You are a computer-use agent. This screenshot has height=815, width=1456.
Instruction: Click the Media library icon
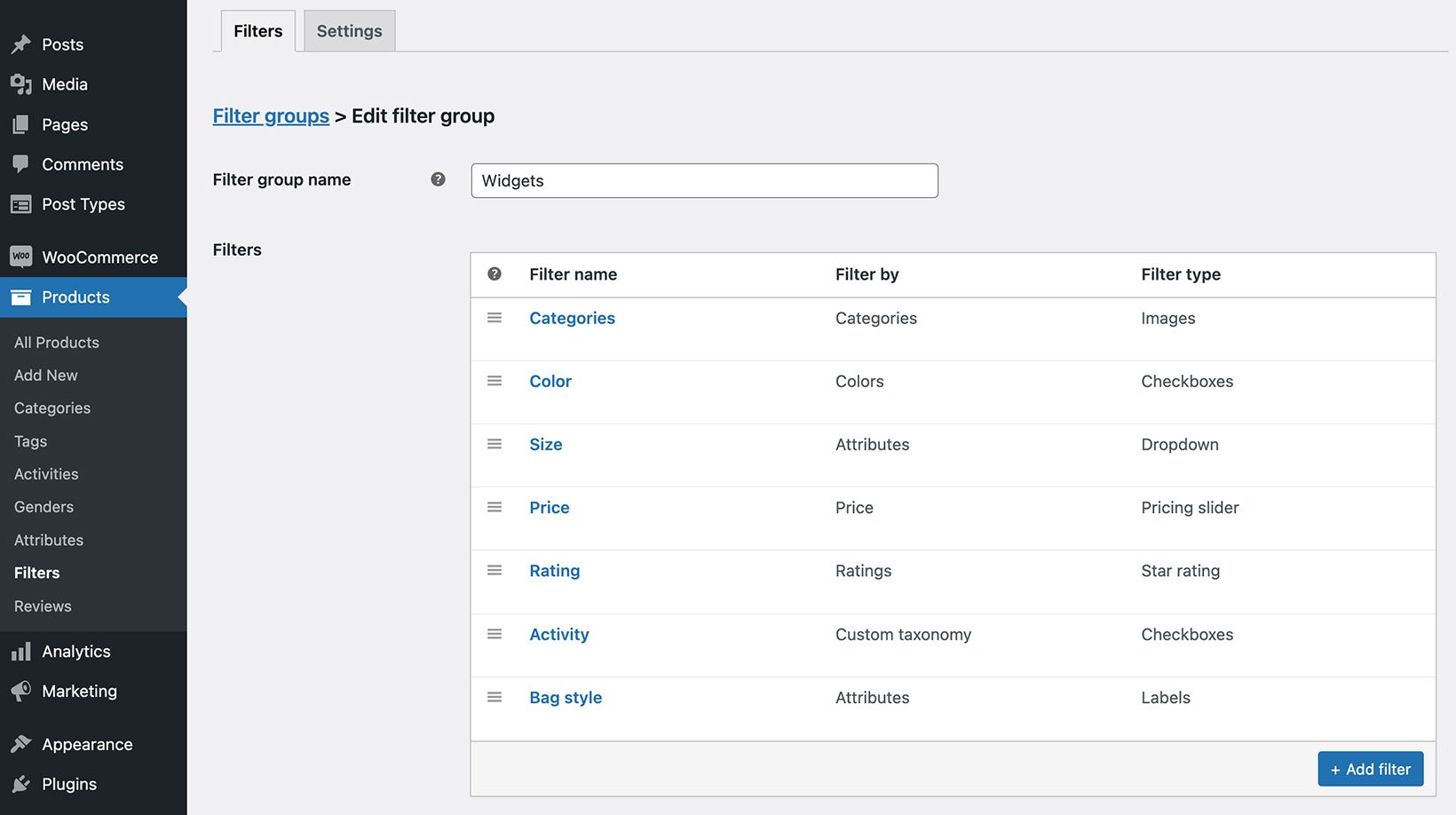pos(21,83)
